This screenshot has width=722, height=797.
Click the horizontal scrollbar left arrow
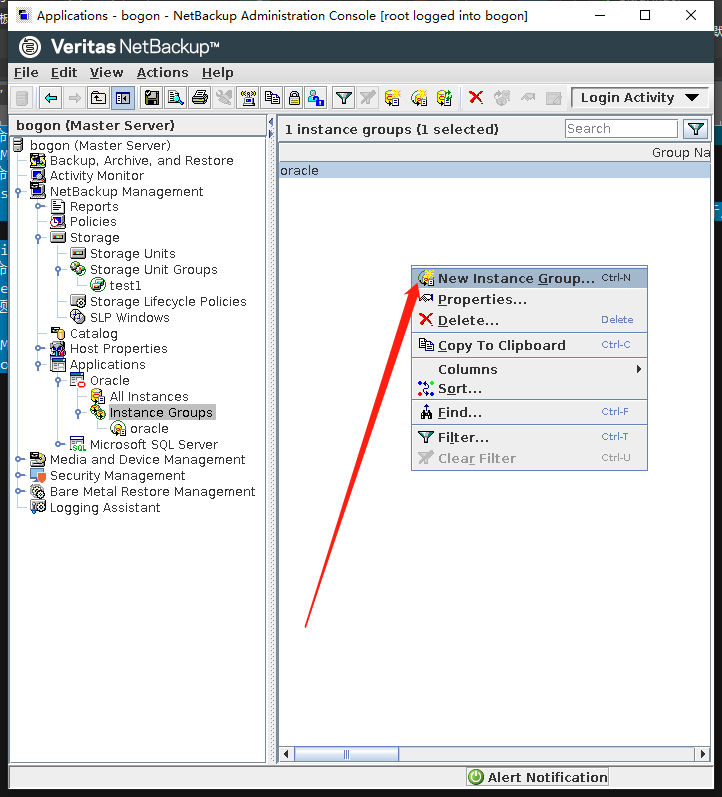[x=286, y=754]
